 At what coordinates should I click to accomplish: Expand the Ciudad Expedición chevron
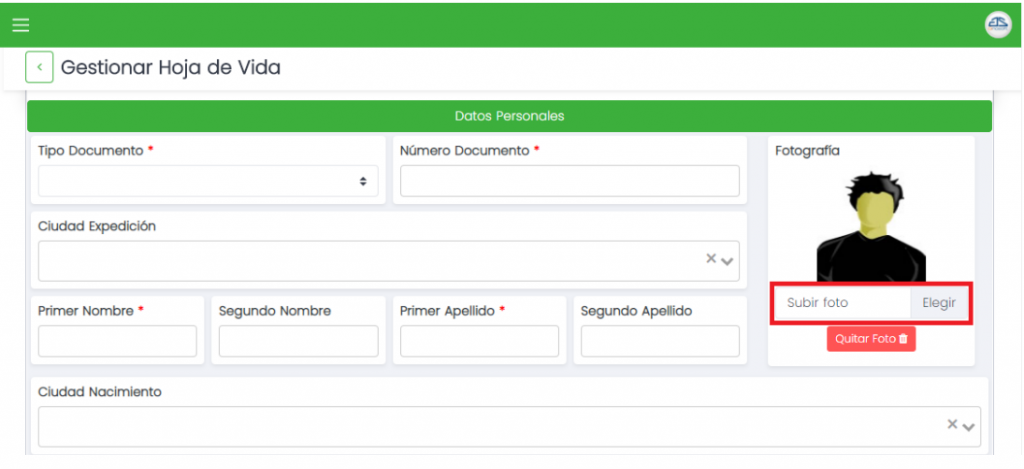point(728,261)
